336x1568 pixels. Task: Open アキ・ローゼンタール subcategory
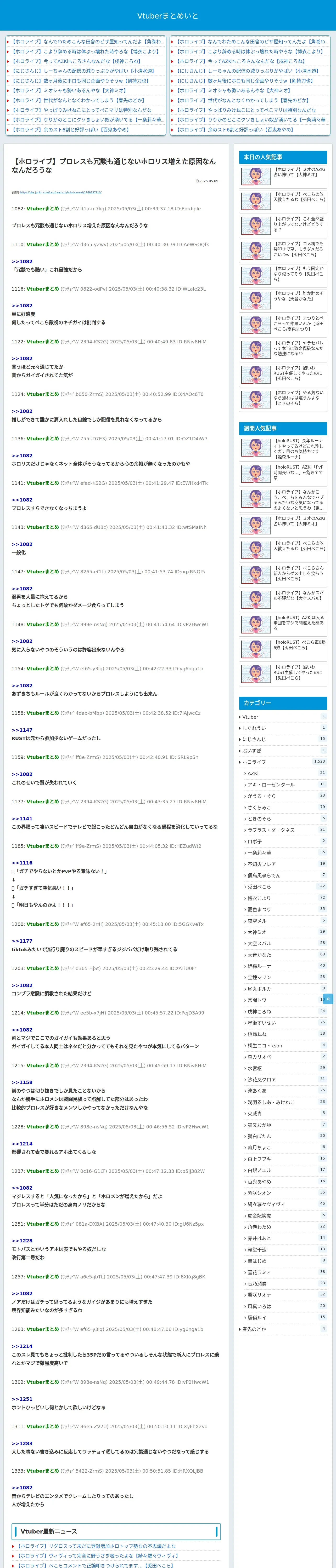click(285, 785)
